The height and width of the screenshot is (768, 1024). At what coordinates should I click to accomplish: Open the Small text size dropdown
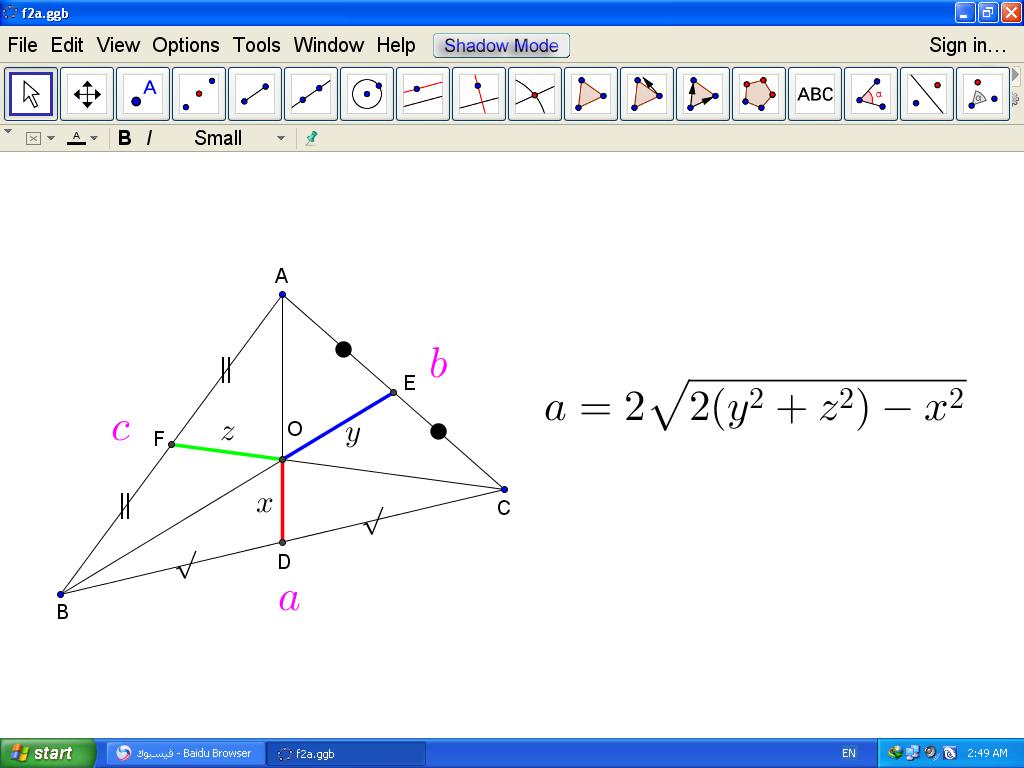click(239, 138)
